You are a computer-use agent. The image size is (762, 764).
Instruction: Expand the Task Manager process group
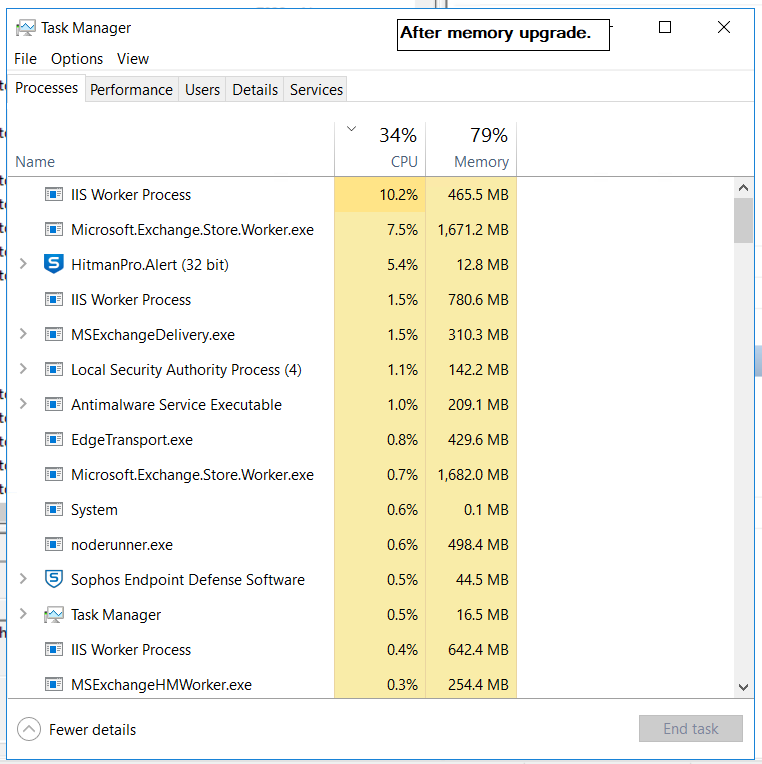[x=23, y=614]
